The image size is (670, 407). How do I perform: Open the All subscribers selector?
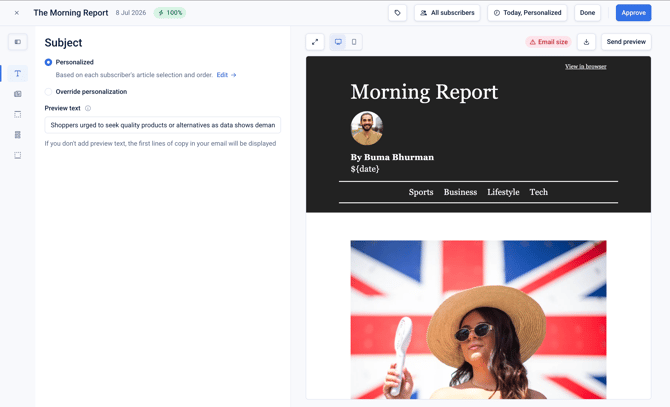click(447, 13)
